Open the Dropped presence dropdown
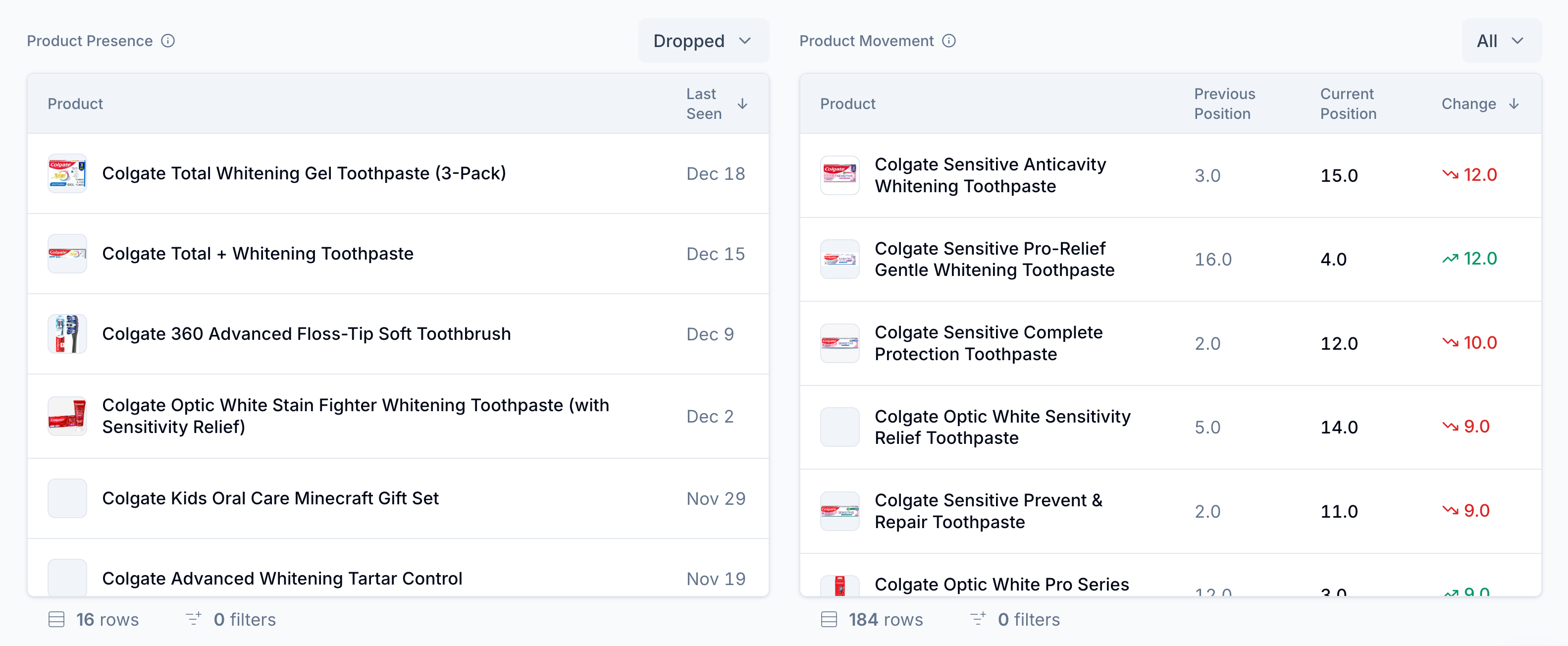 tap(703, 41)
